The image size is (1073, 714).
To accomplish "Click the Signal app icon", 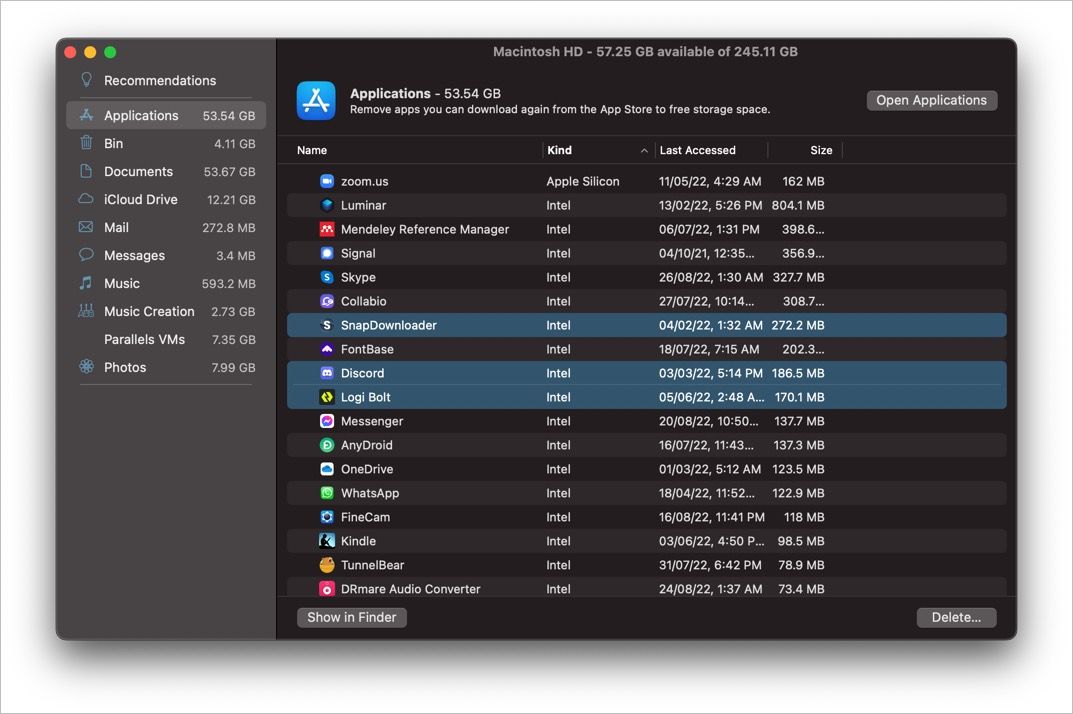I will (x=327, y=253).
